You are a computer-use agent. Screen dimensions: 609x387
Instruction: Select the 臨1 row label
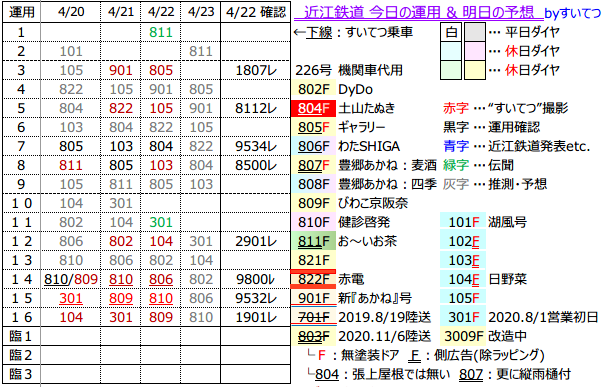(x=21, y=336)
